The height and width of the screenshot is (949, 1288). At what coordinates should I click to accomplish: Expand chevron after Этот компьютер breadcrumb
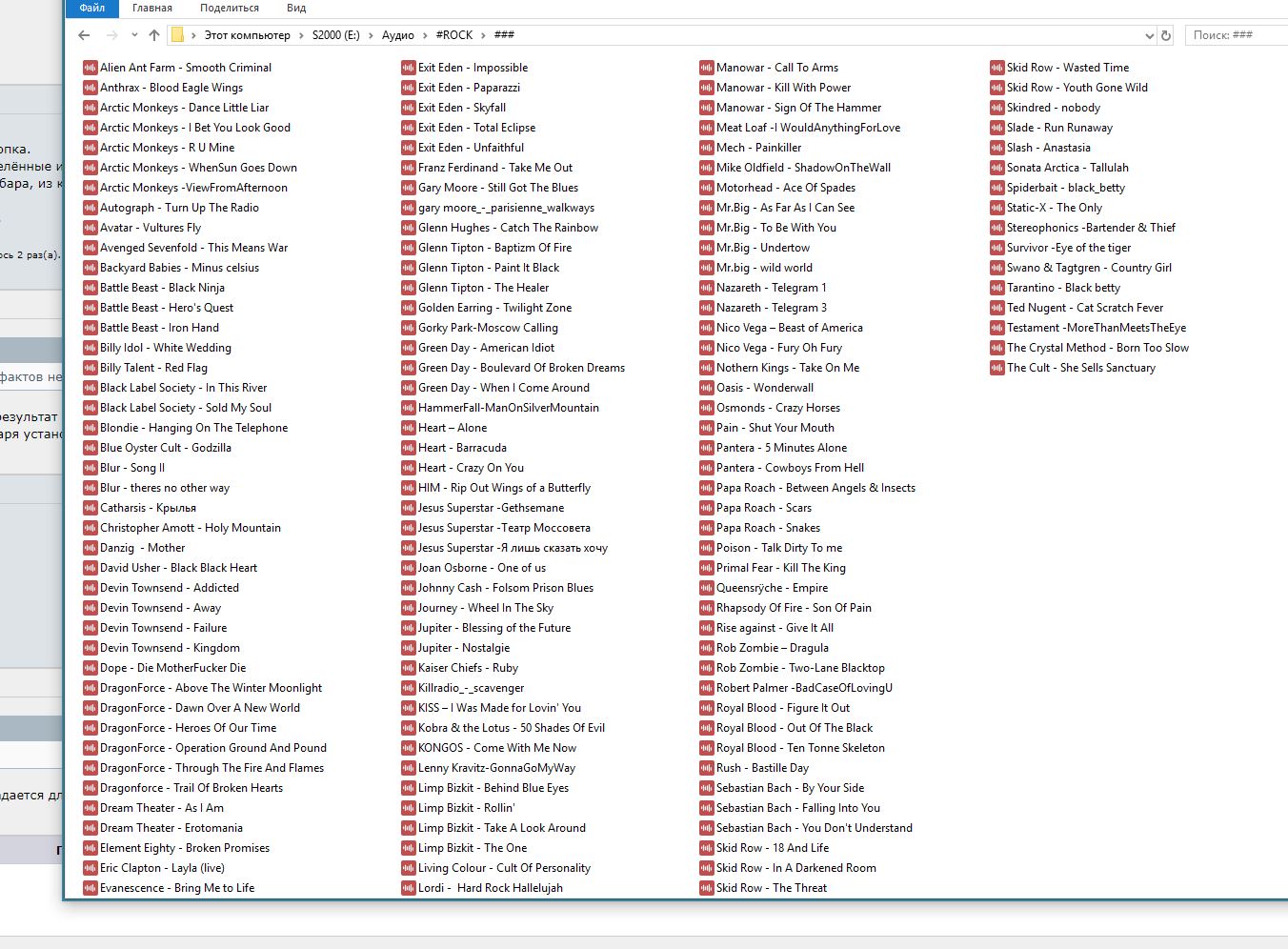[301, 35]
